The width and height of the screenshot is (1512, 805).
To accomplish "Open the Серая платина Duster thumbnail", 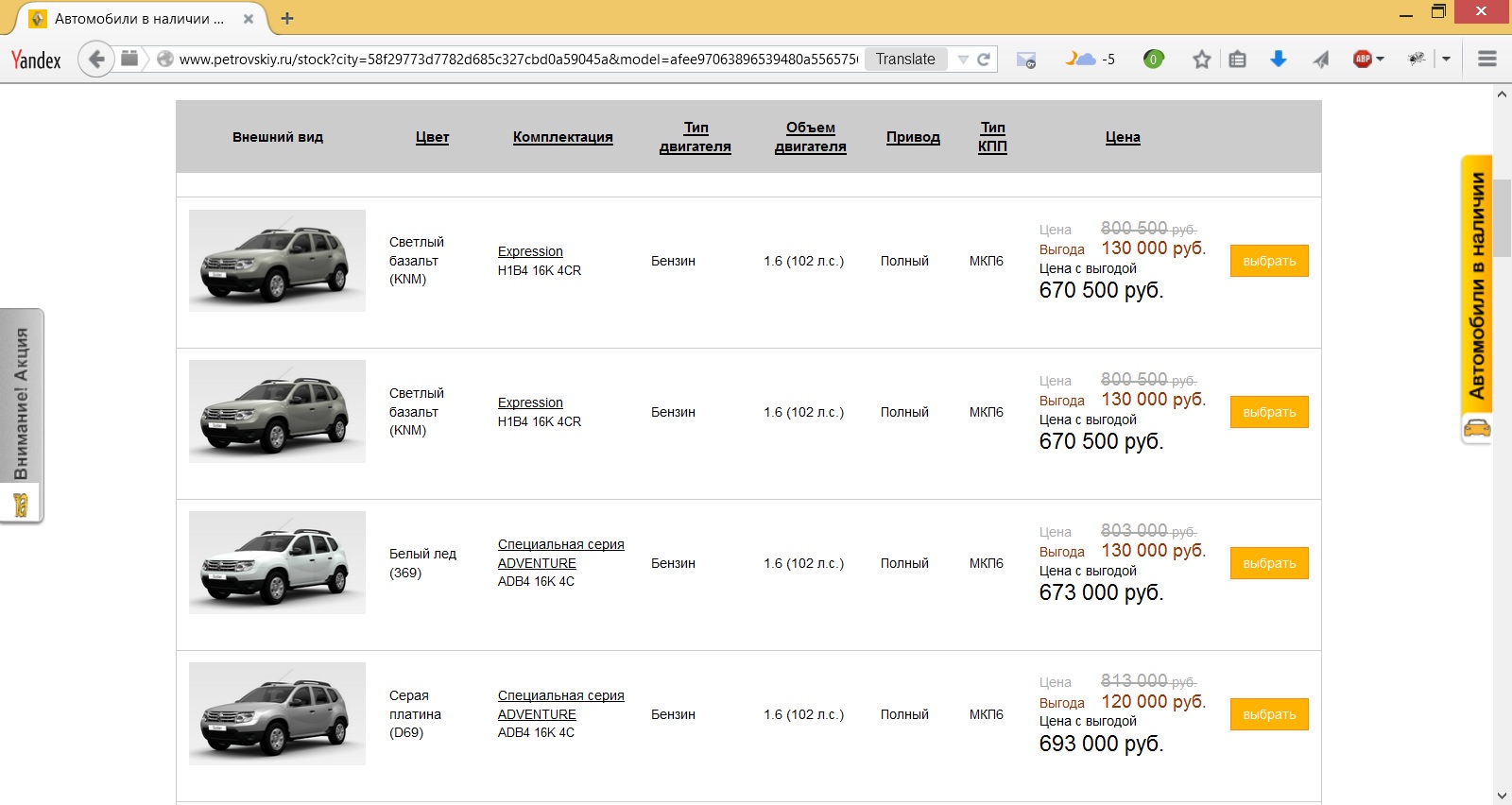I will pos(277,714).
